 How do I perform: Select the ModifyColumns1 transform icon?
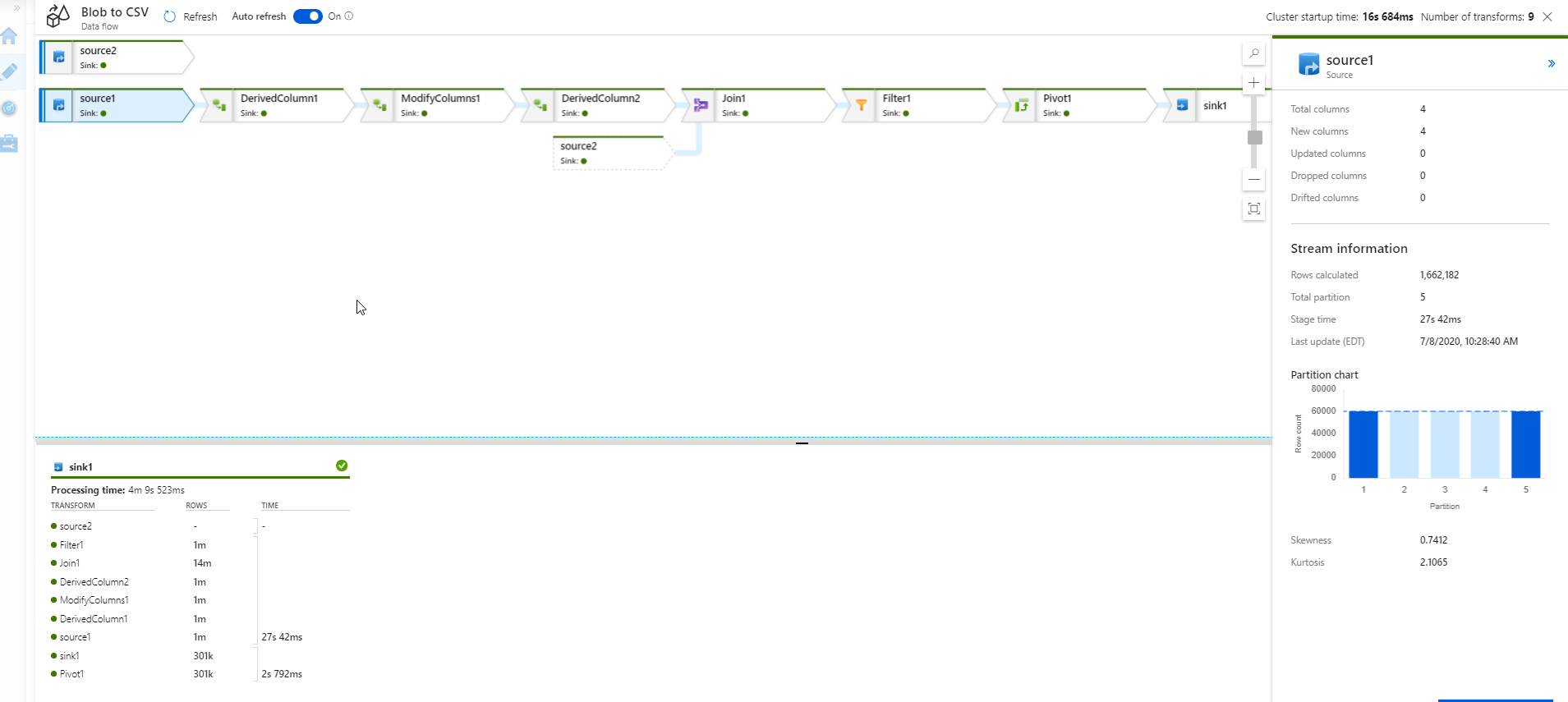pos(379,105)
